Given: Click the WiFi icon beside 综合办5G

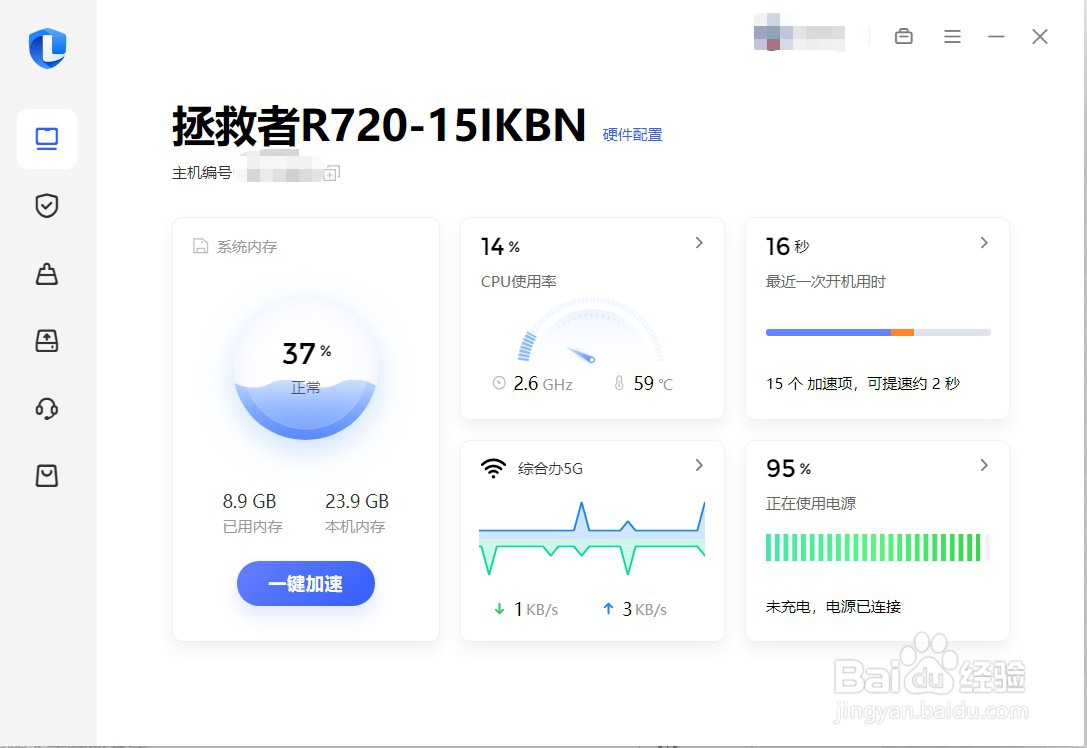Looking at the screenshot, I should 493,466.
